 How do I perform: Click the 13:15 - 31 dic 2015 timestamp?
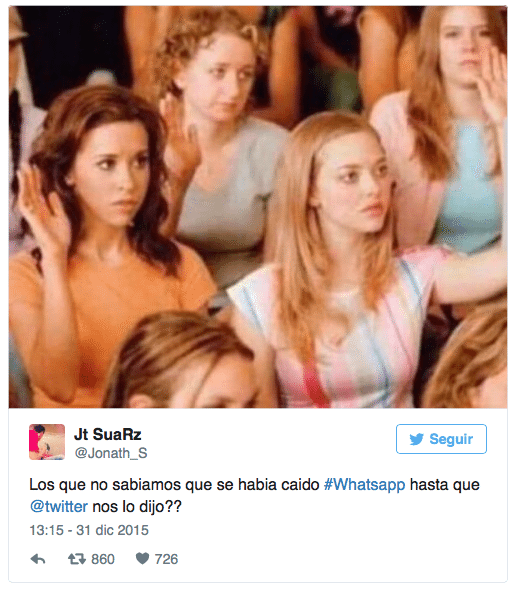point(89,530)
